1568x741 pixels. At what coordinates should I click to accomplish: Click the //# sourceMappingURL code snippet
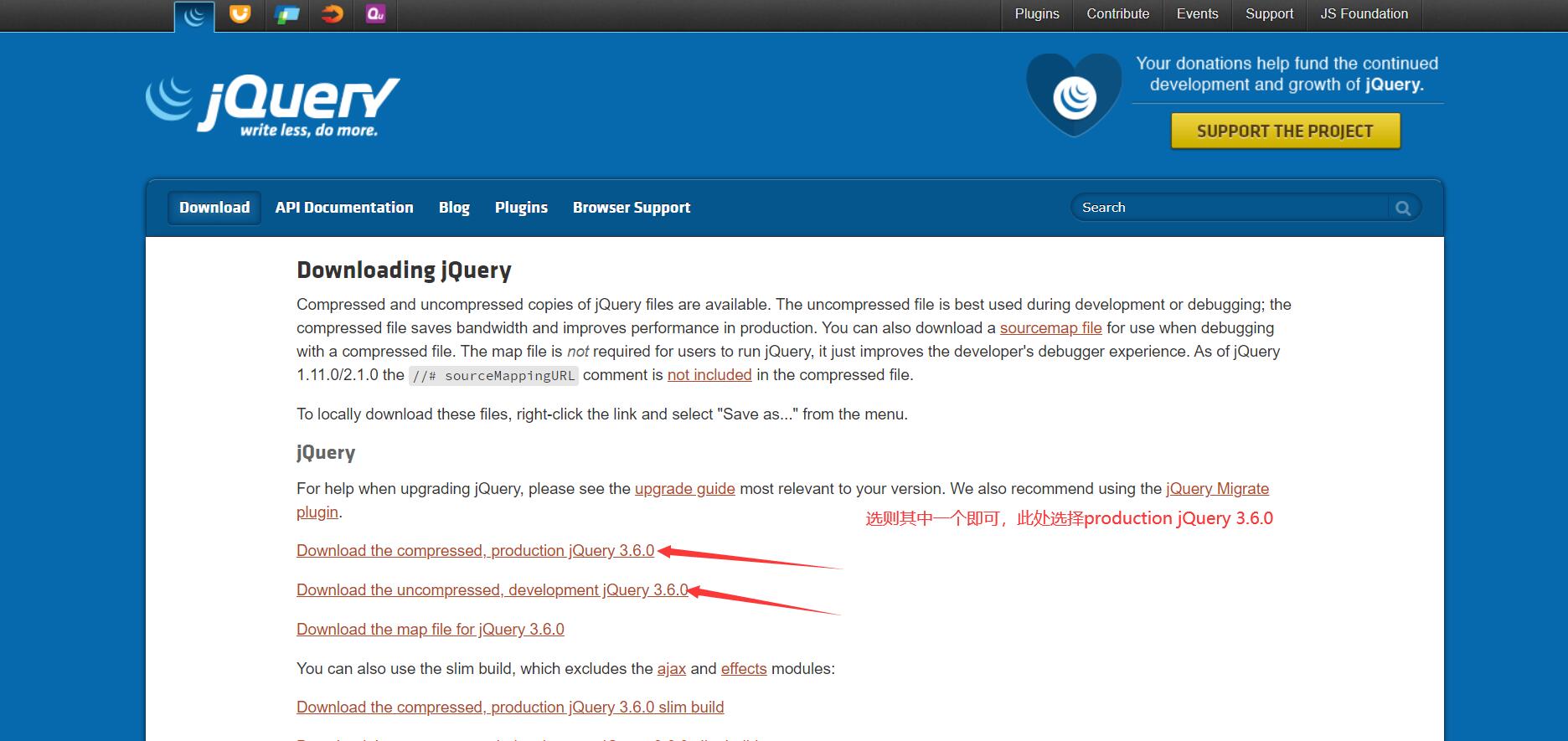[493, 376]
